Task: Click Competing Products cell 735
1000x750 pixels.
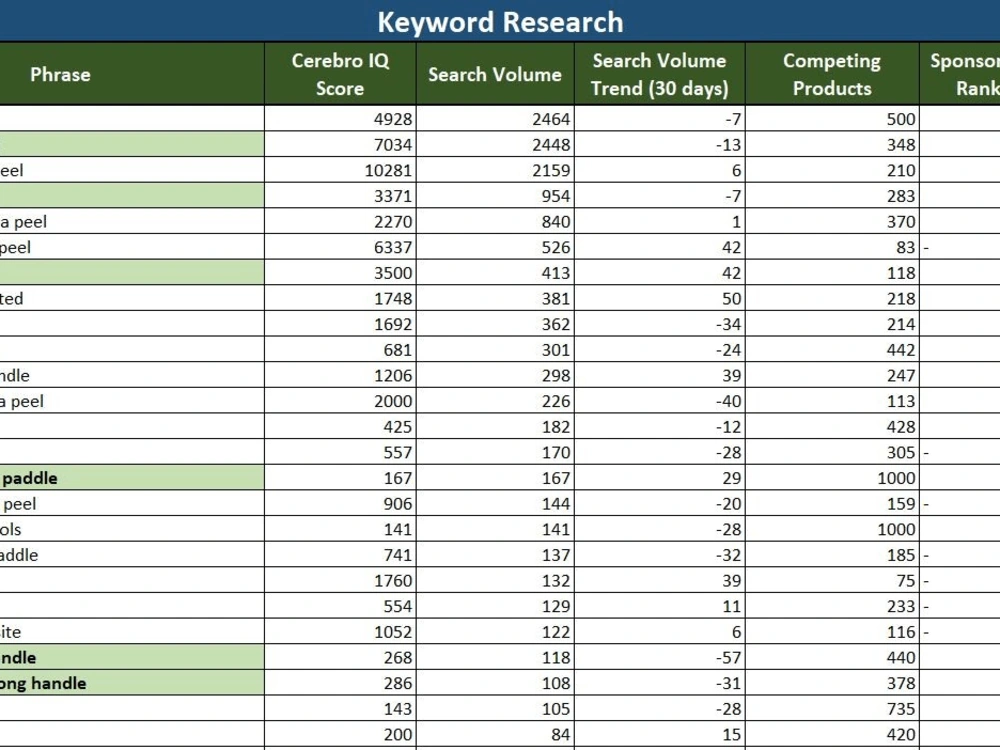Action: coord(832,709)
